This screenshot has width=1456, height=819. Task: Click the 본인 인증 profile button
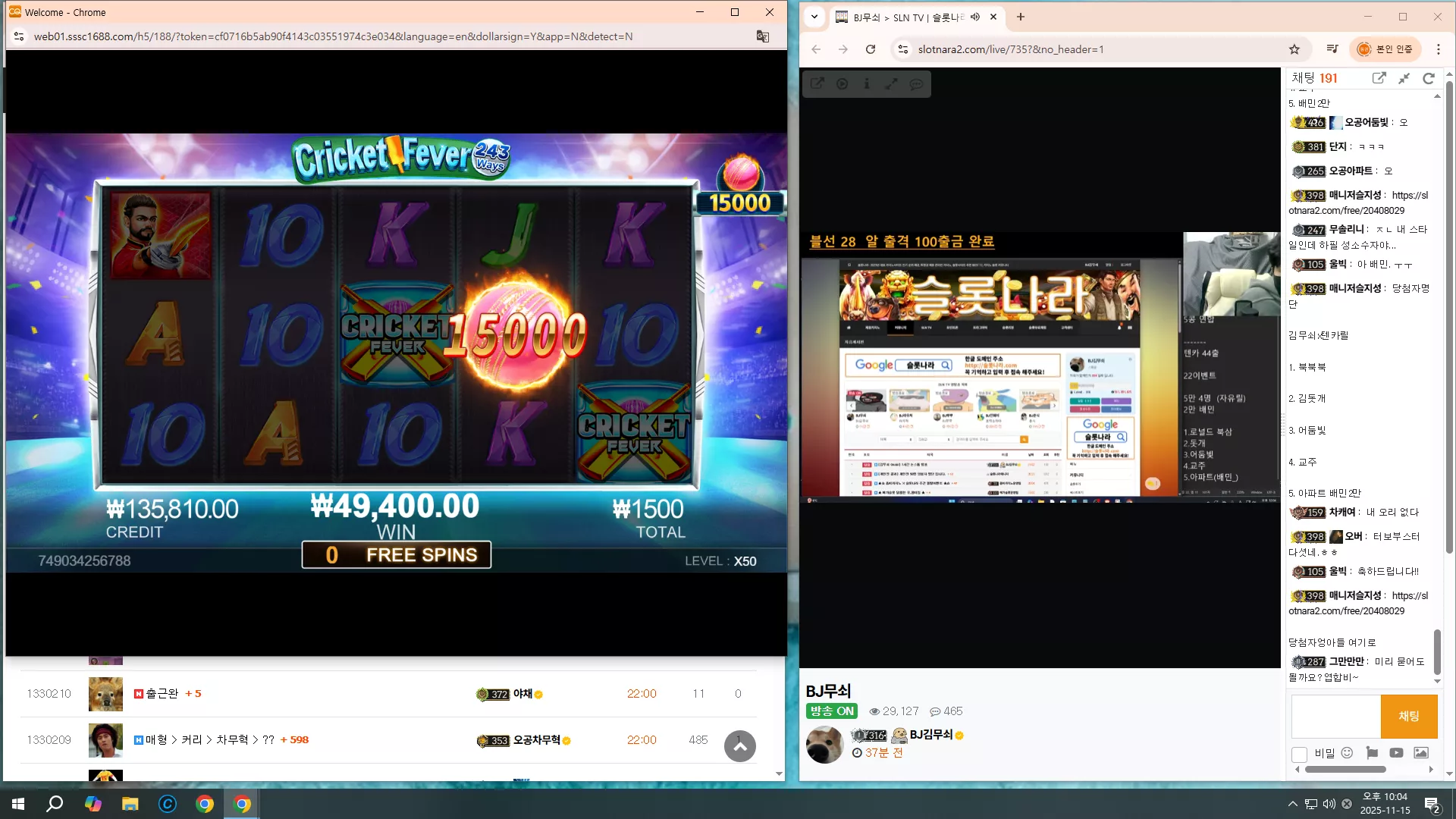(x=1385, y=49)
